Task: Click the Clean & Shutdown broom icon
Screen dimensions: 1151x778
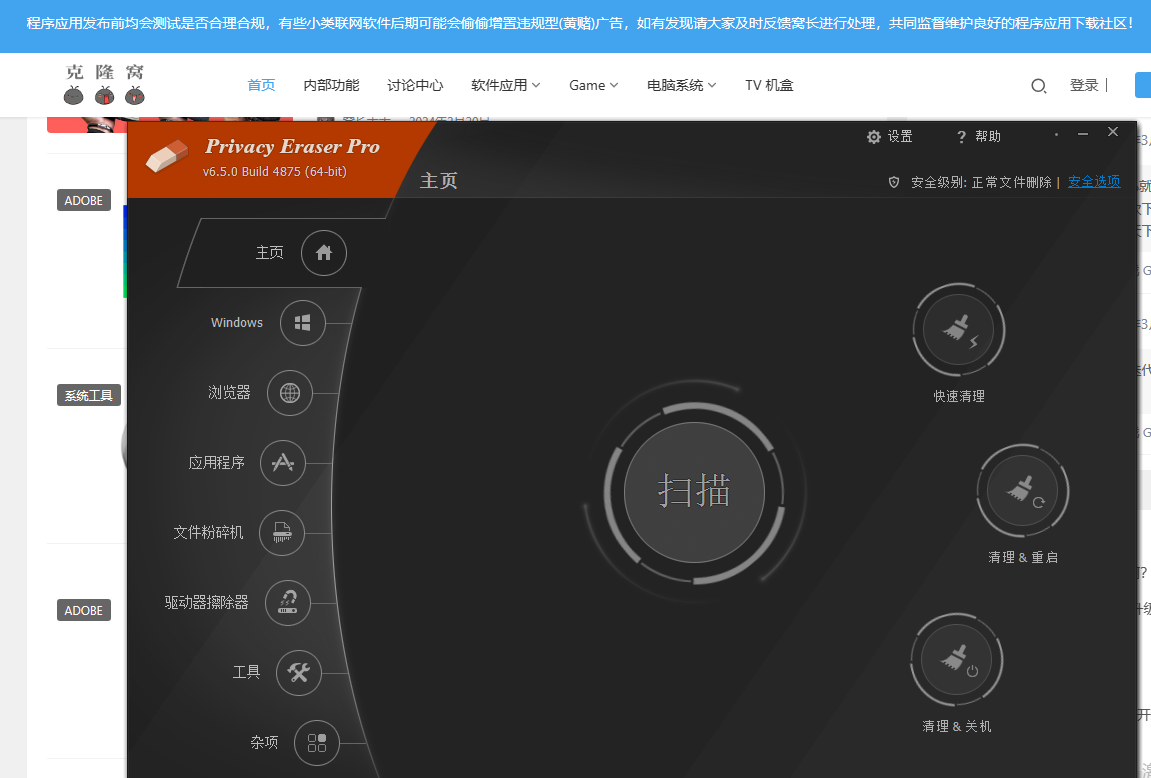Action: pyautogui.click(x=956, y=660)
